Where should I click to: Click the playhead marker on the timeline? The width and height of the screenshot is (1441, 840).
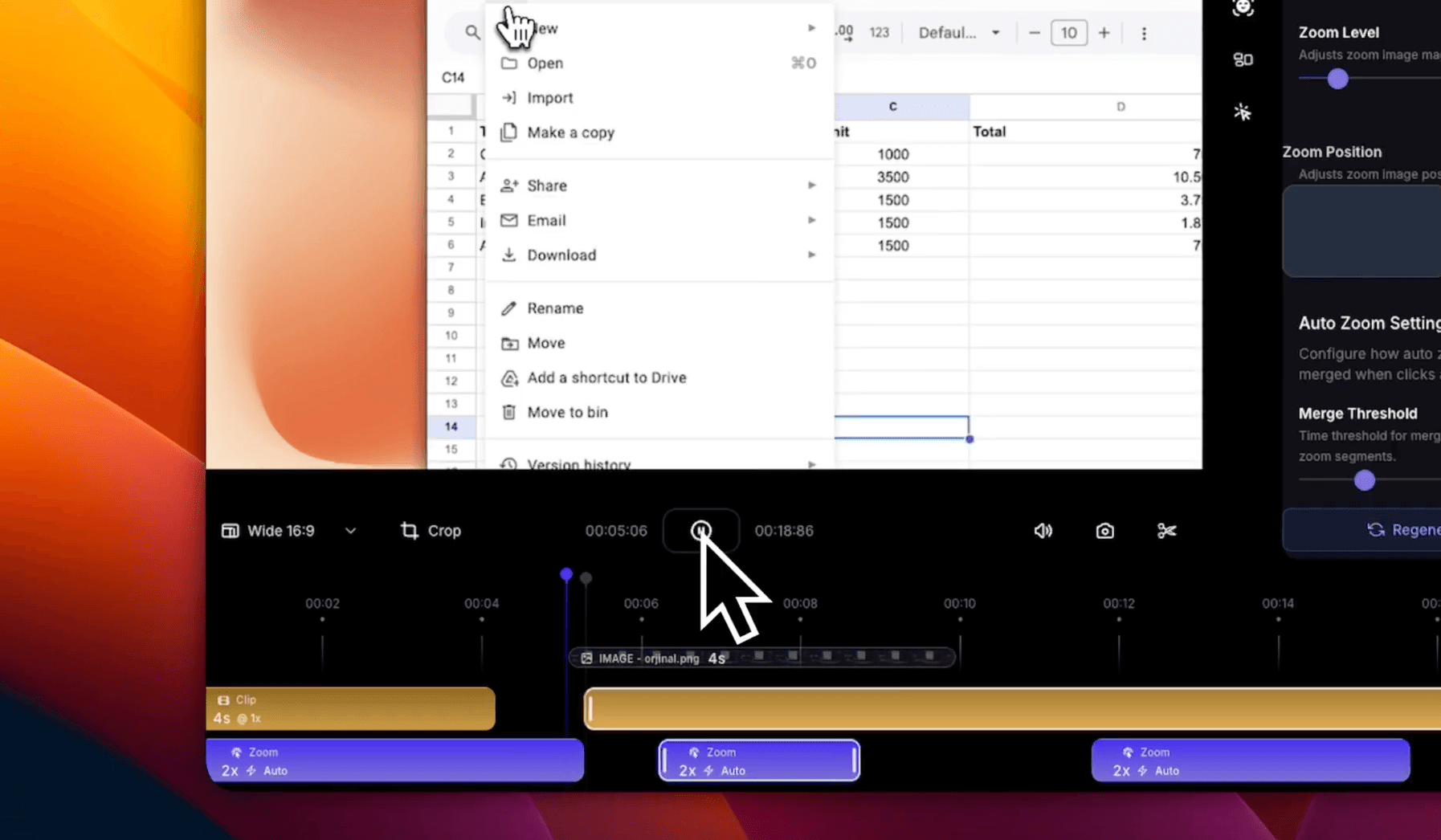pyautogui.click(x=565, y=574)
